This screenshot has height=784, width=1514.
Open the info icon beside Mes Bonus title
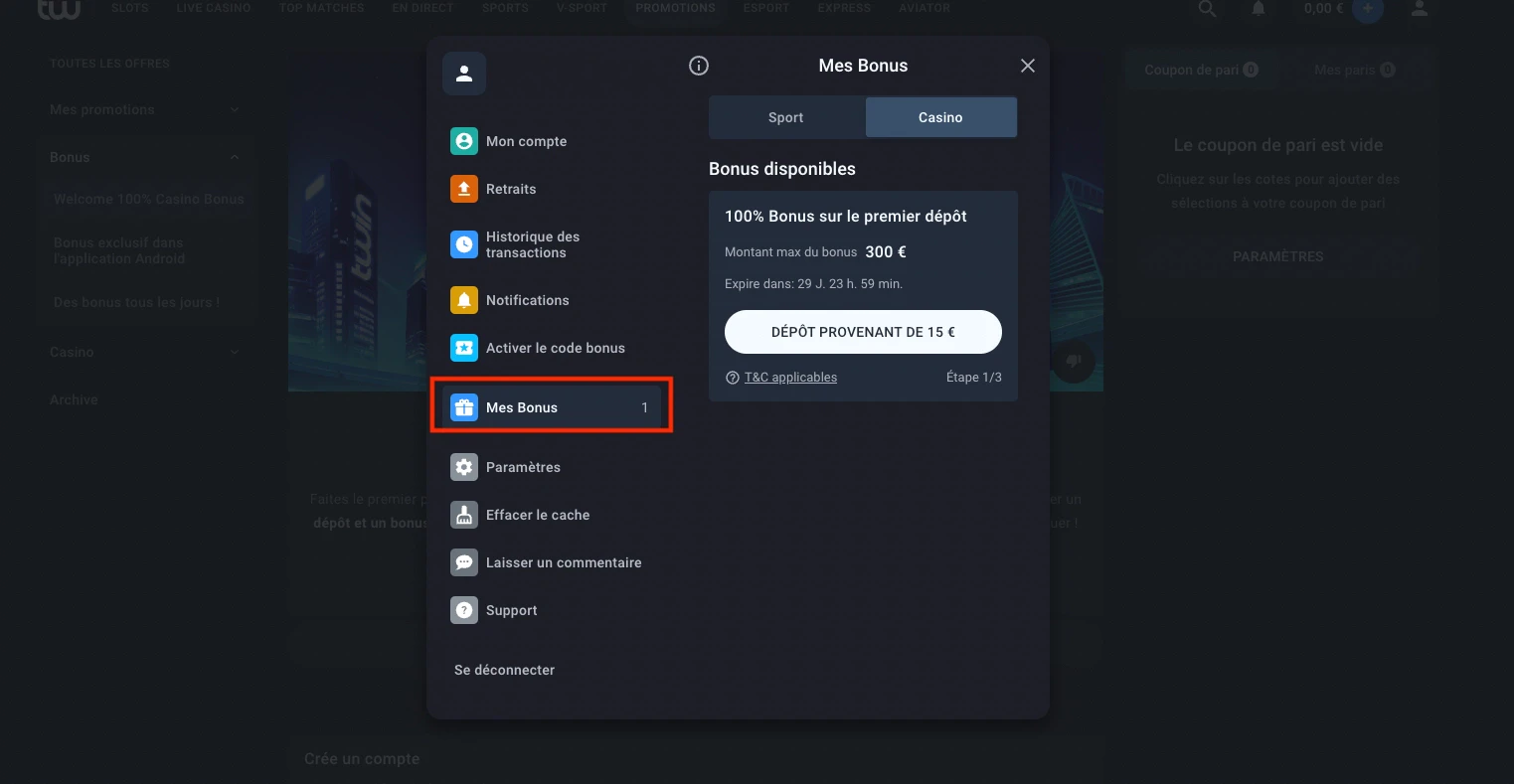(x=699, y=66)
